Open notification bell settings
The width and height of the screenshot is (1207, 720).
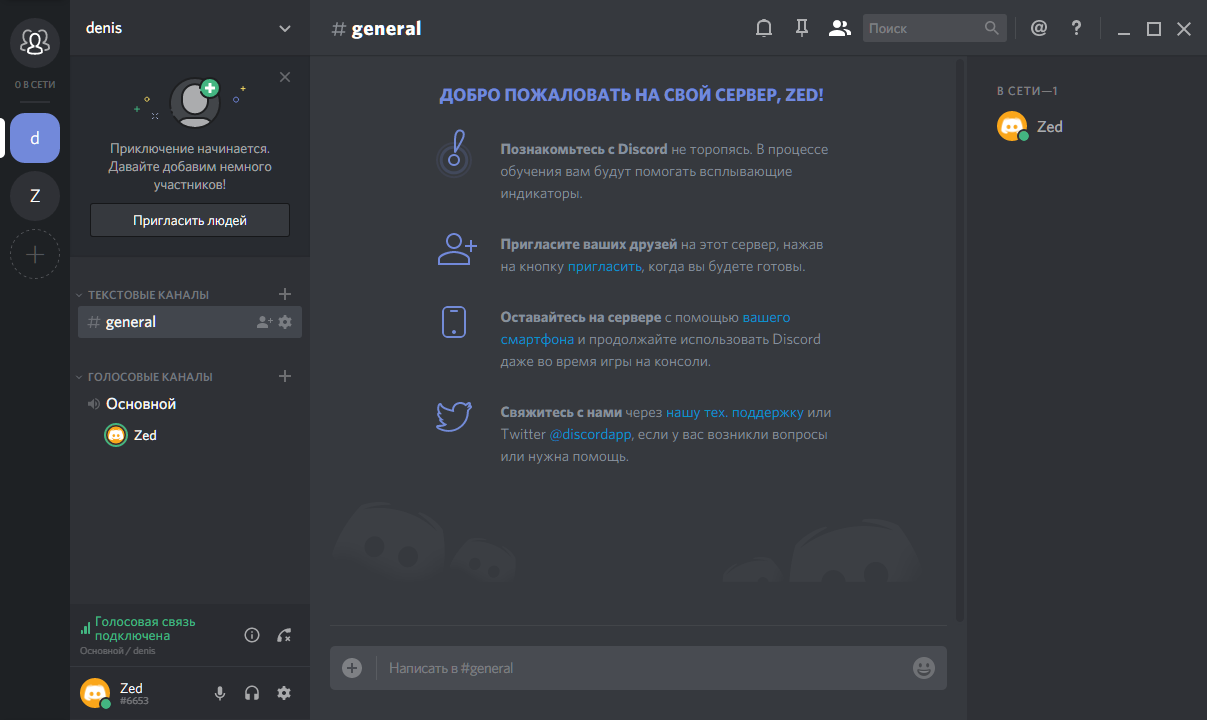pyautogui.click(x=764, y=28)
